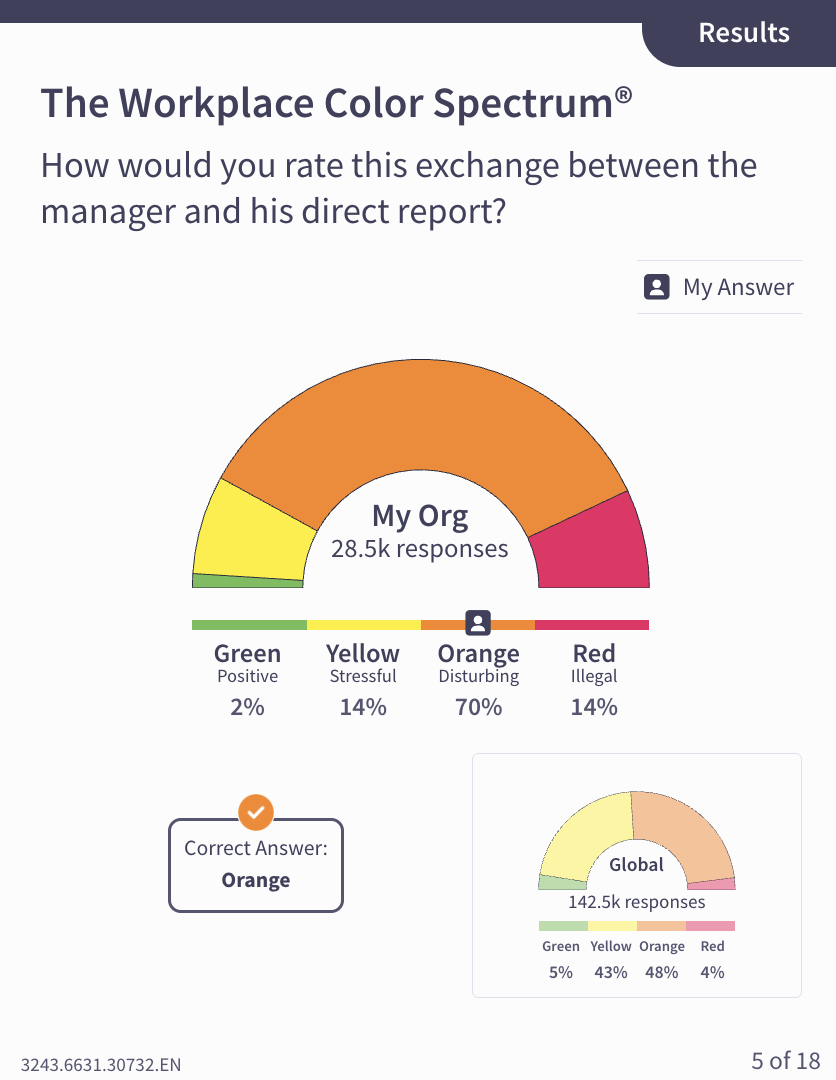The width and height of the screenshot is (836, 1080).
Task: Select the Green Positive 2% label
Action: [247, 680]
